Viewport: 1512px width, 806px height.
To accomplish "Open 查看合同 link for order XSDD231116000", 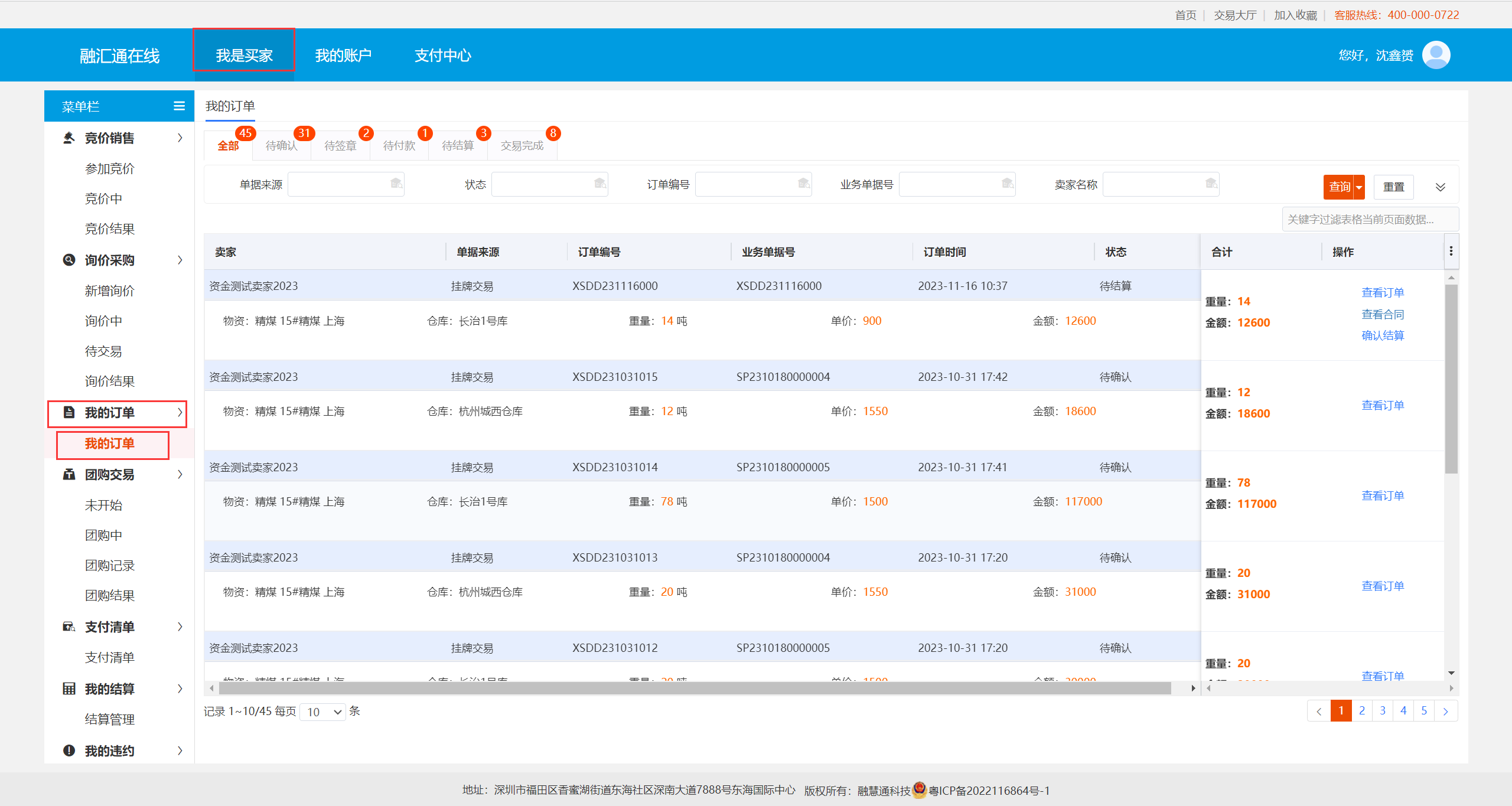I will coord(1383,314).
